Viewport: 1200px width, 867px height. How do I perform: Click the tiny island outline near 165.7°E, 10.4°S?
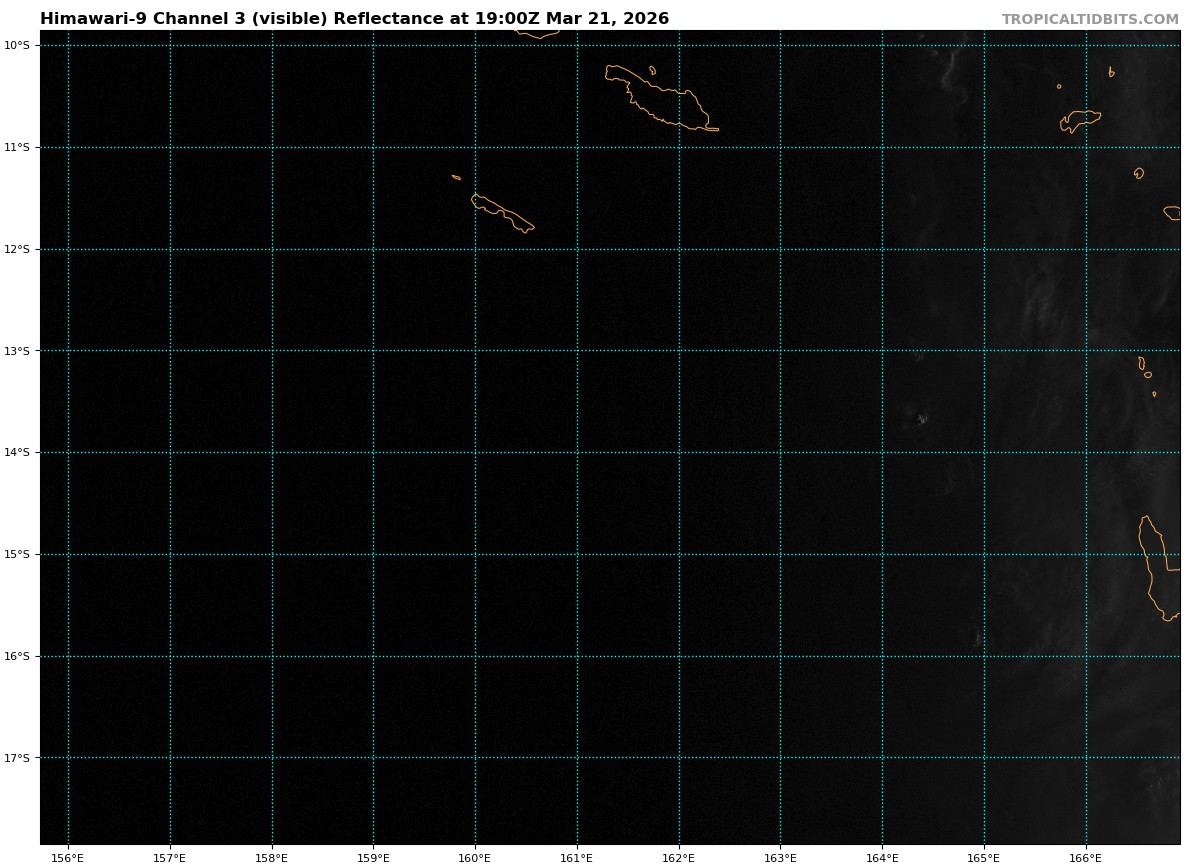pos(1059,86)
